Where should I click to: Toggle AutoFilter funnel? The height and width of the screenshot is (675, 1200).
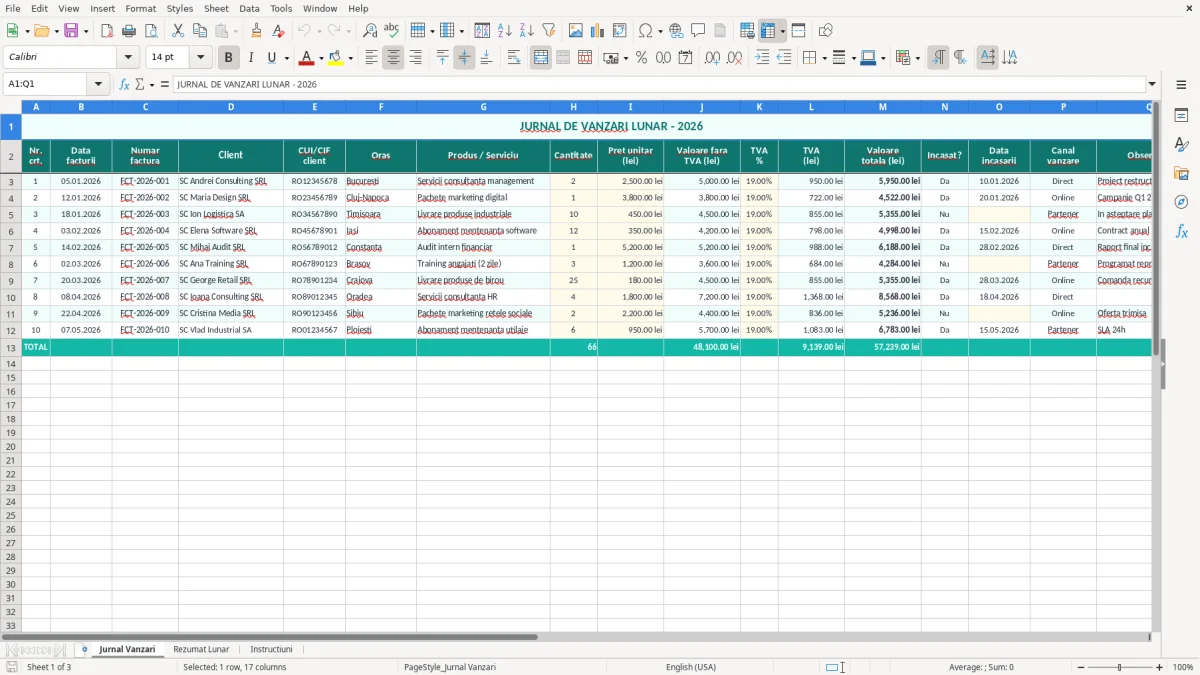tap(548, 31)
